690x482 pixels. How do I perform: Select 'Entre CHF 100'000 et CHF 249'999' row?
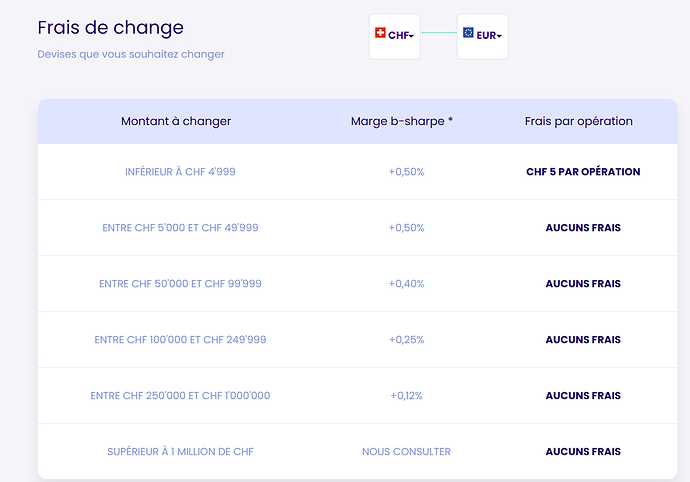[180, 340]
